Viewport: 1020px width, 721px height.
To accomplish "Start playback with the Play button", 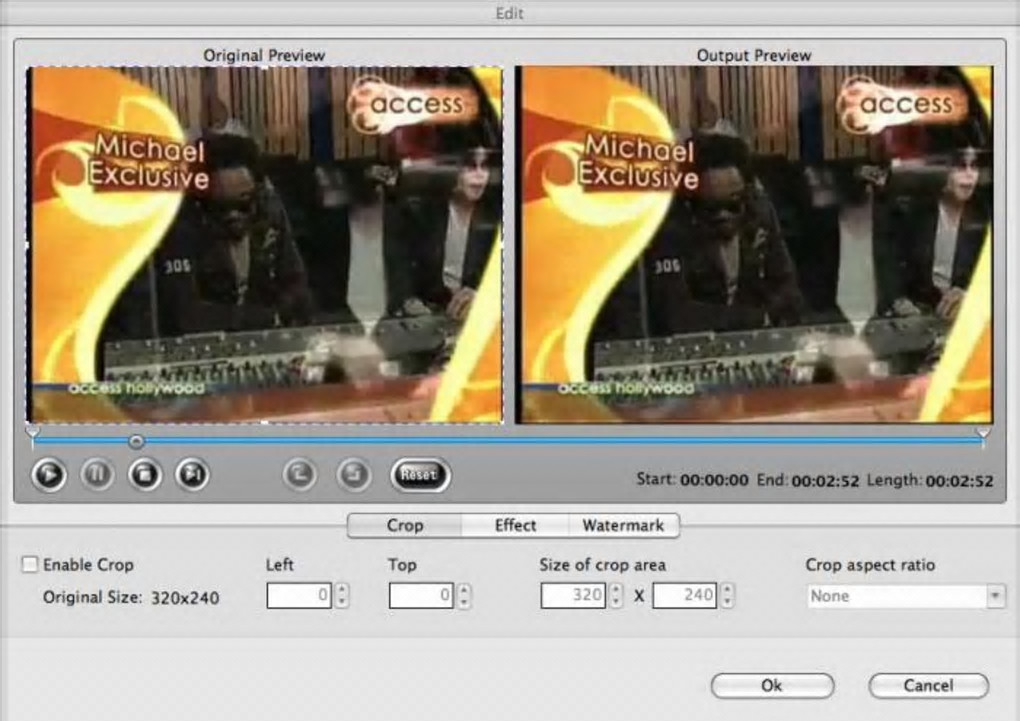I will [49, 474].
